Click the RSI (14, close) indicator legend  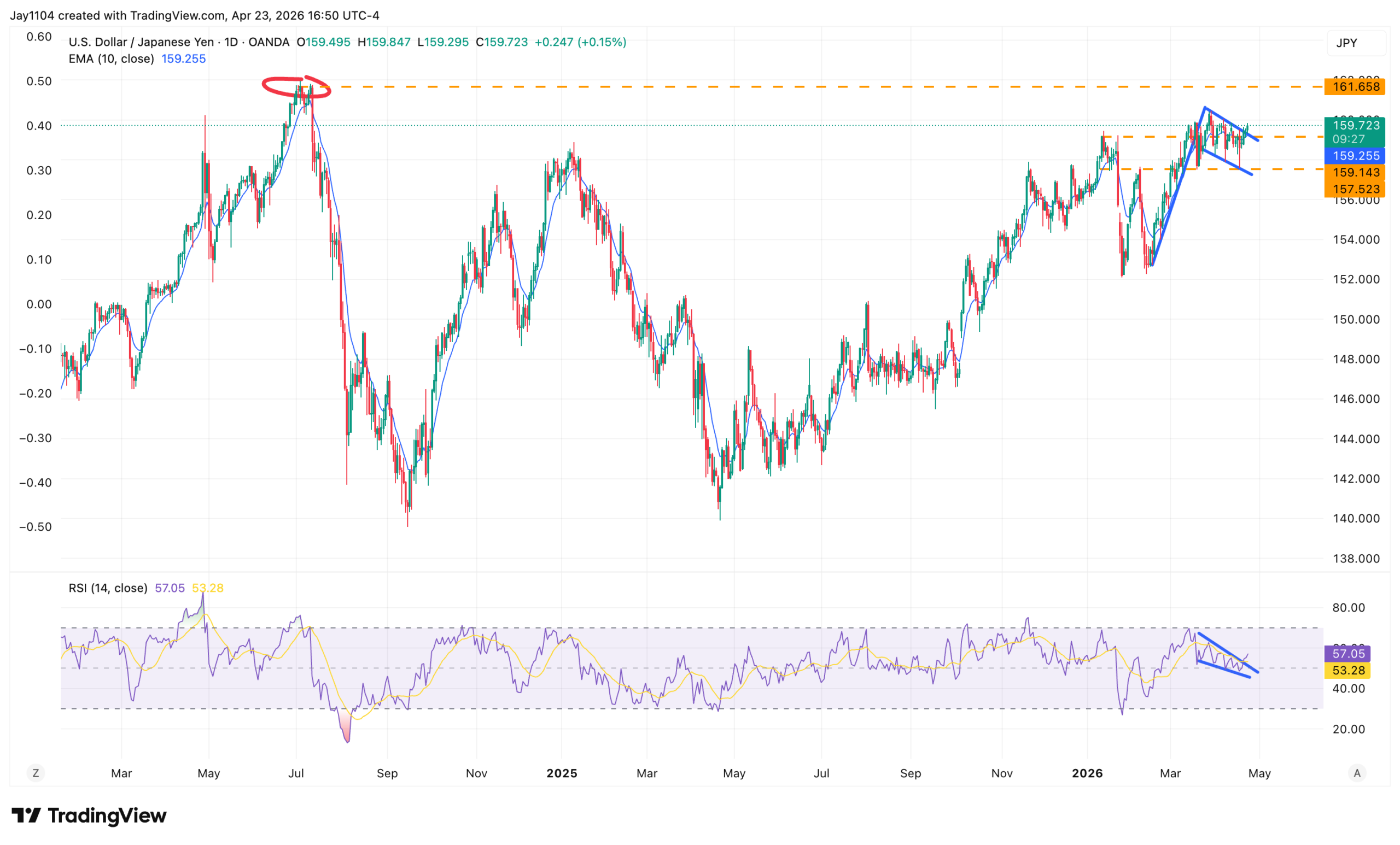[108, 588]
